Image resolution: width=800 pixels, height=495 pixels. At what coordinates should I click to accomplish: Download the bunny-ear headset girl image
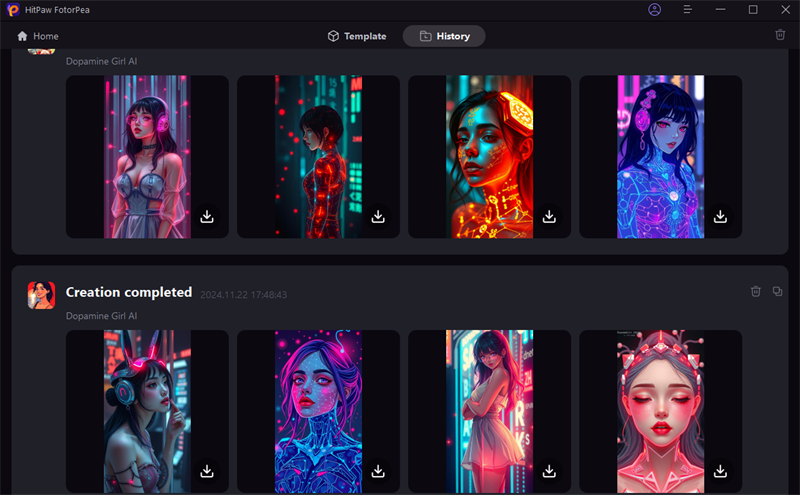(207, 472)
